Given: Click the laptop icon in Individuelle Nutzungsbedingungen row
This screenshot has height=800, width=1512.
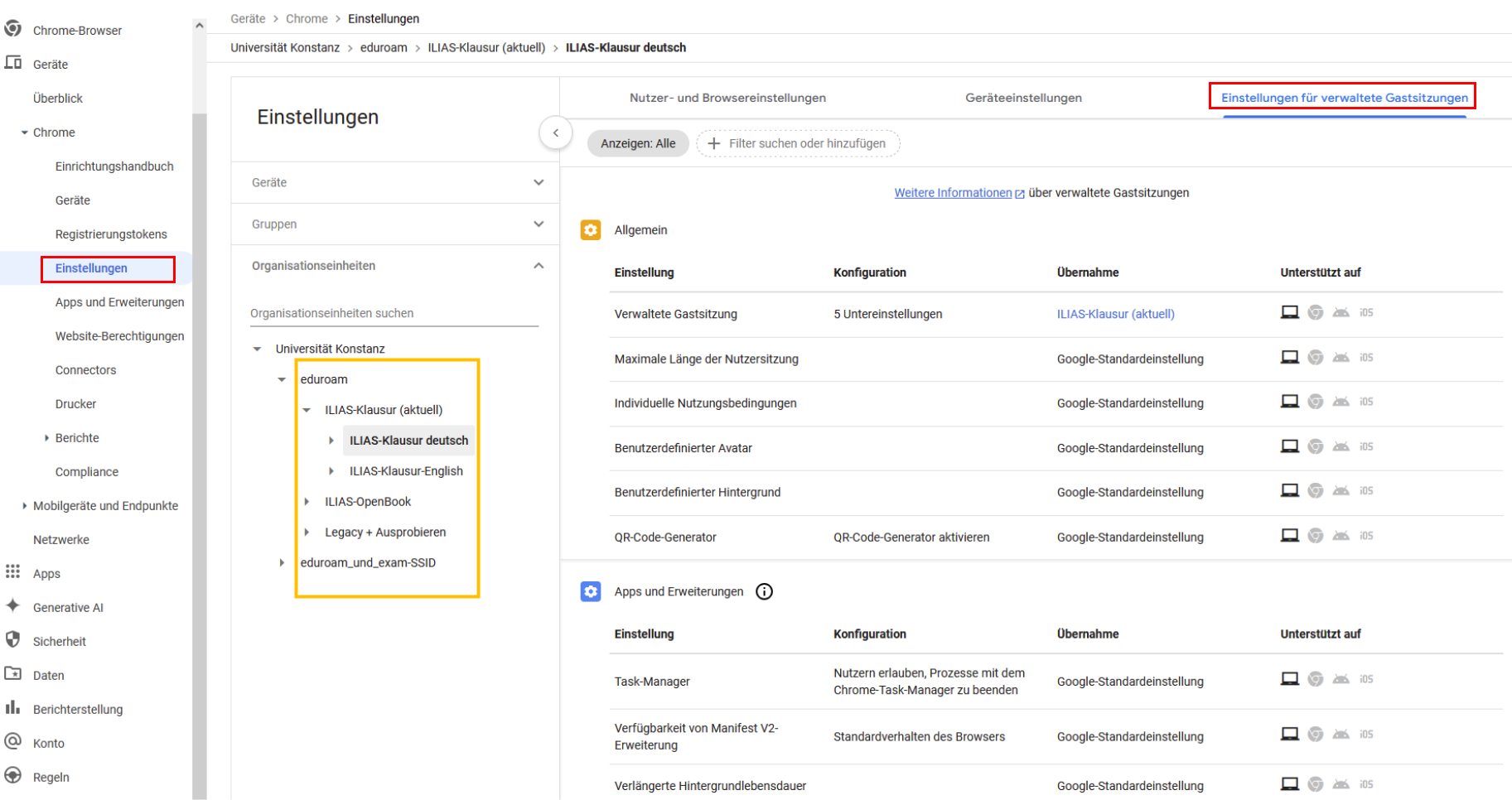Looking at the screenshot, I should click(1290, 402).
